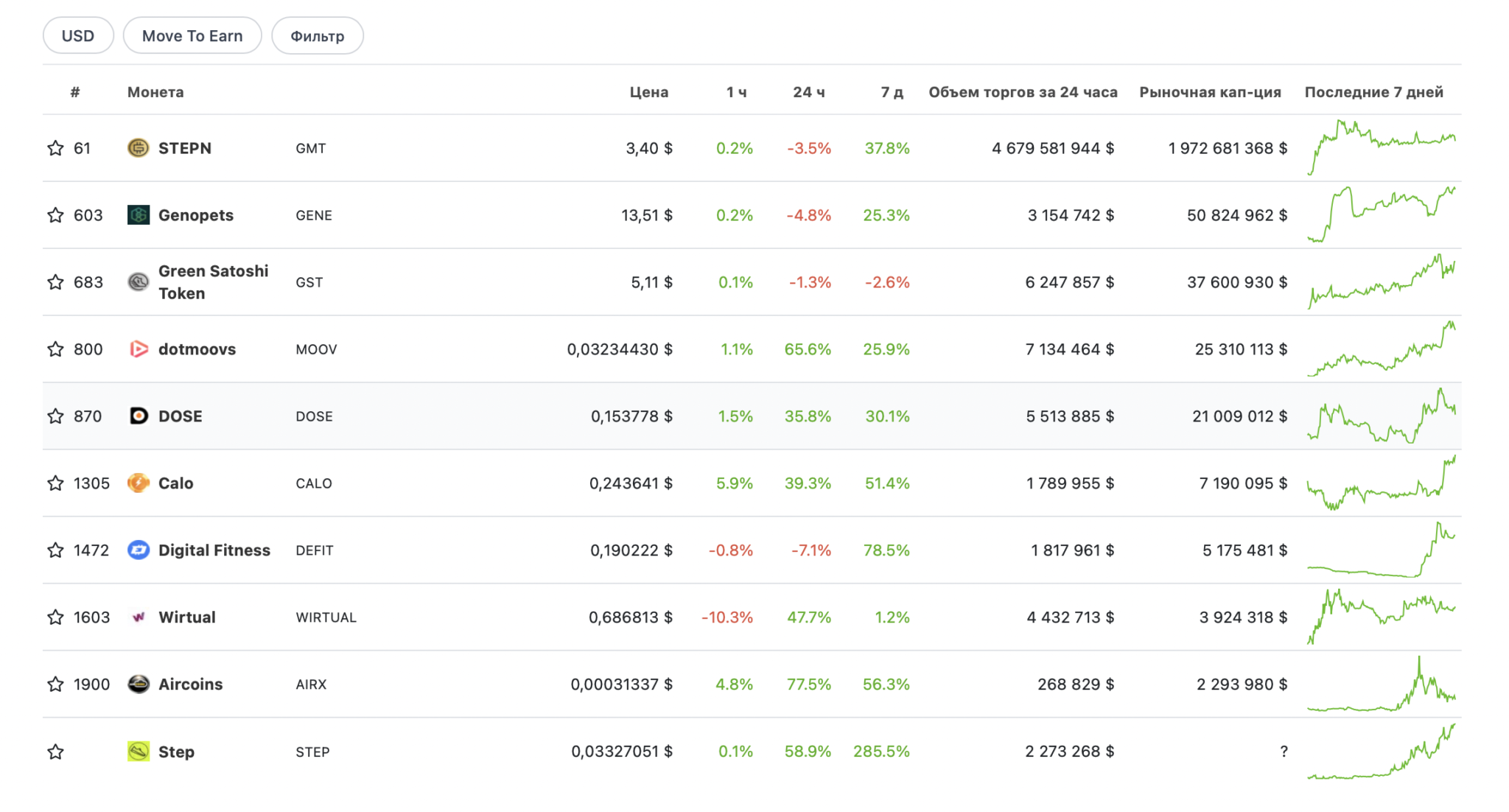Click the dotmoovs play-shaped logo icon
The width and height of the screenshot is (1509, 812).
pos(138,349)
